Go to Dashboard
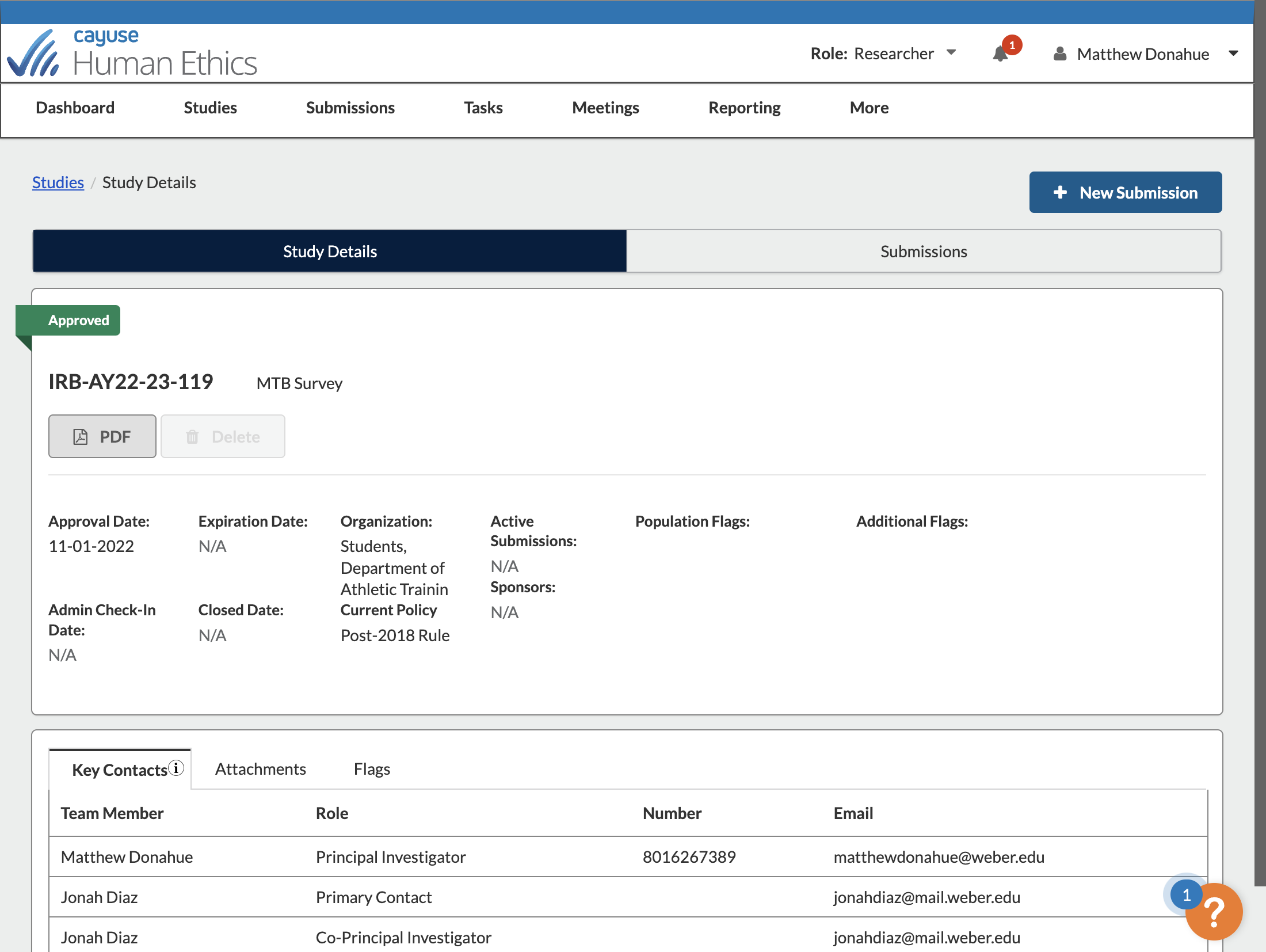 click(75, 108)
